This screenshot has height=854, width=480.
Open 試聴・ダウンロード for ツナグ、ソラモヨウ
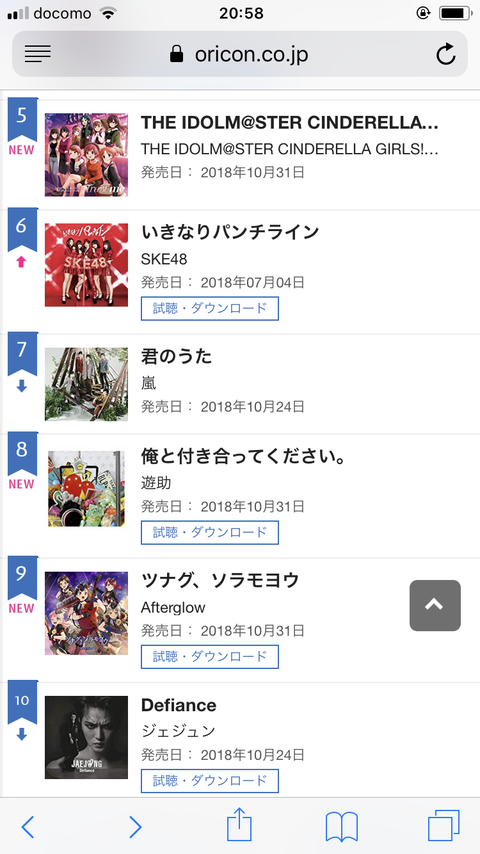tap(210, 656)
